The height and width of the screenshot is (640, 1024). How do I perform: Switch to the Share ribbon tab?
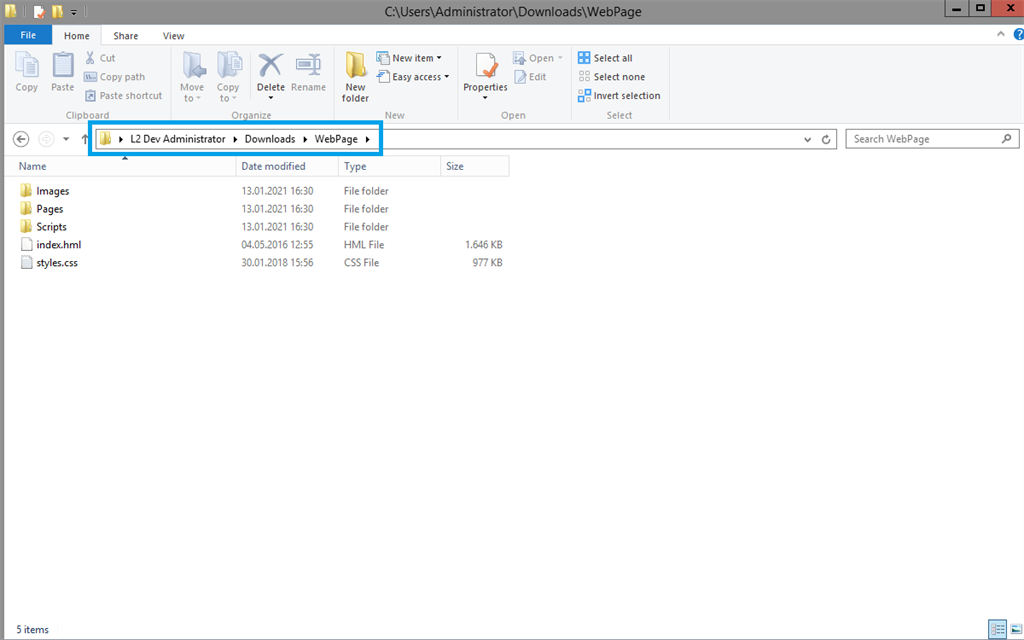(x=126, y=36)
